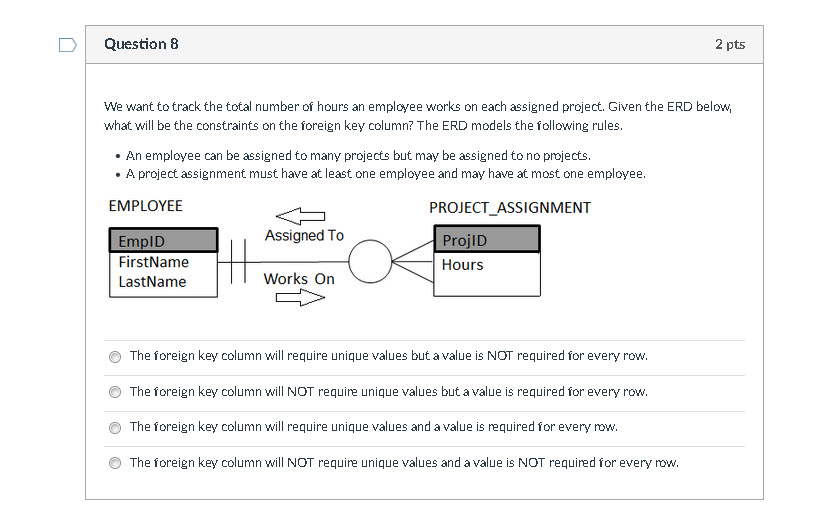
Task: Flag Question 8 with the bookmark icon
Action: (68, 45)
